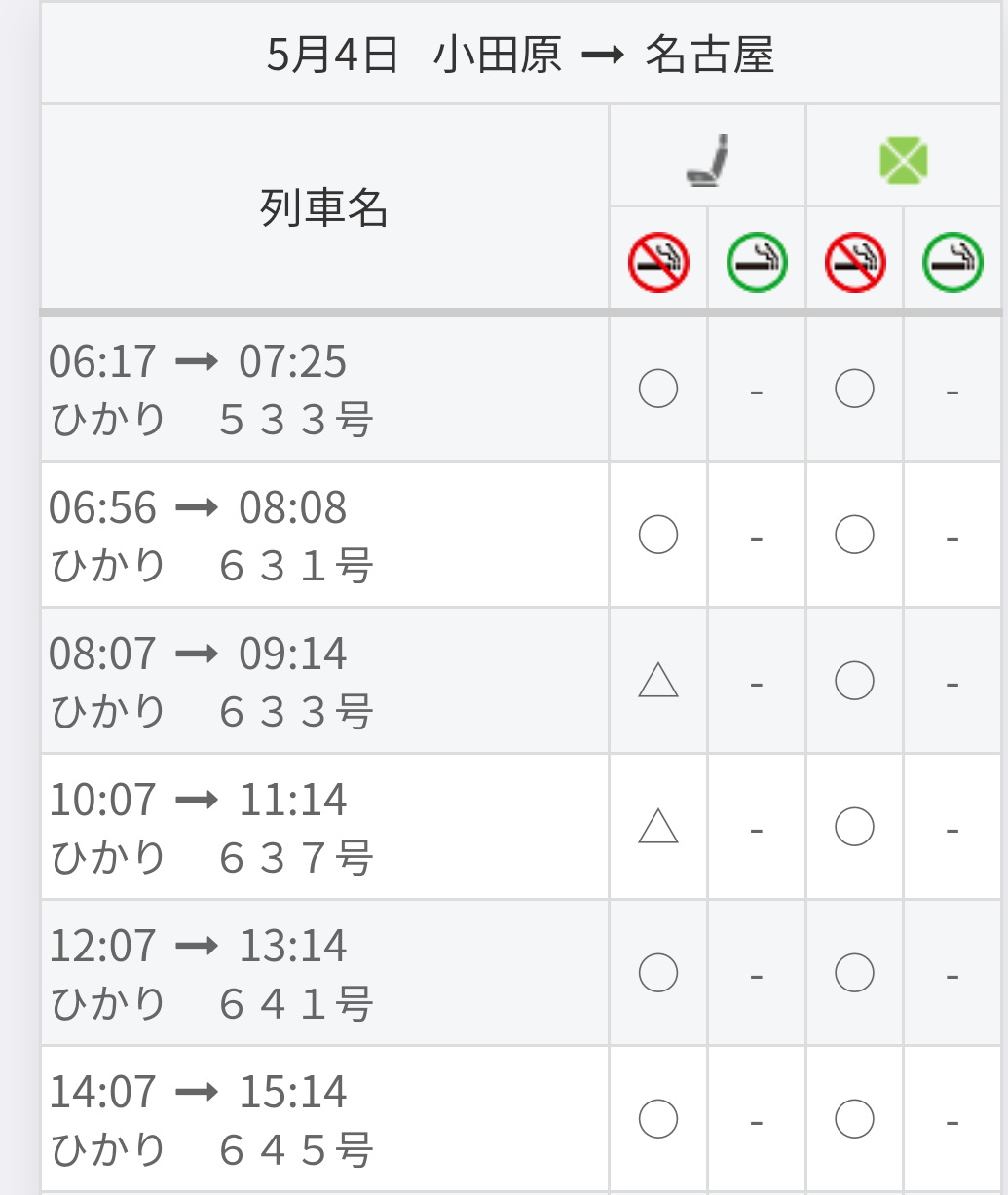
Task: Choose reserved non-smoking circle for ひかり 641号
Action: pos(658,973)
